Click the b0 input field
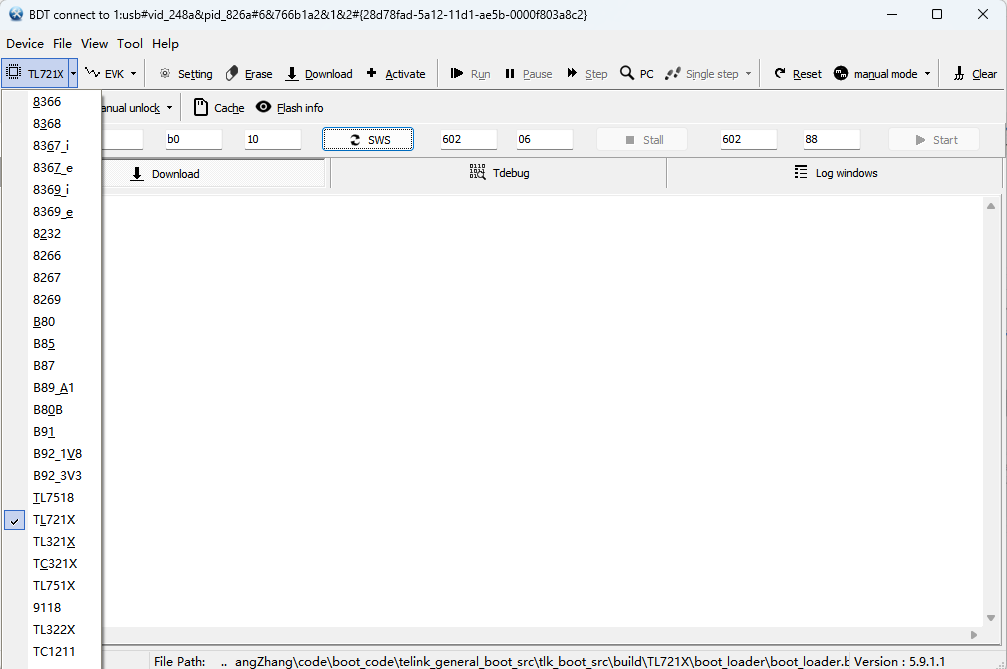The height and width of the screenshot is (669, 1007). (x=194, y=139)
